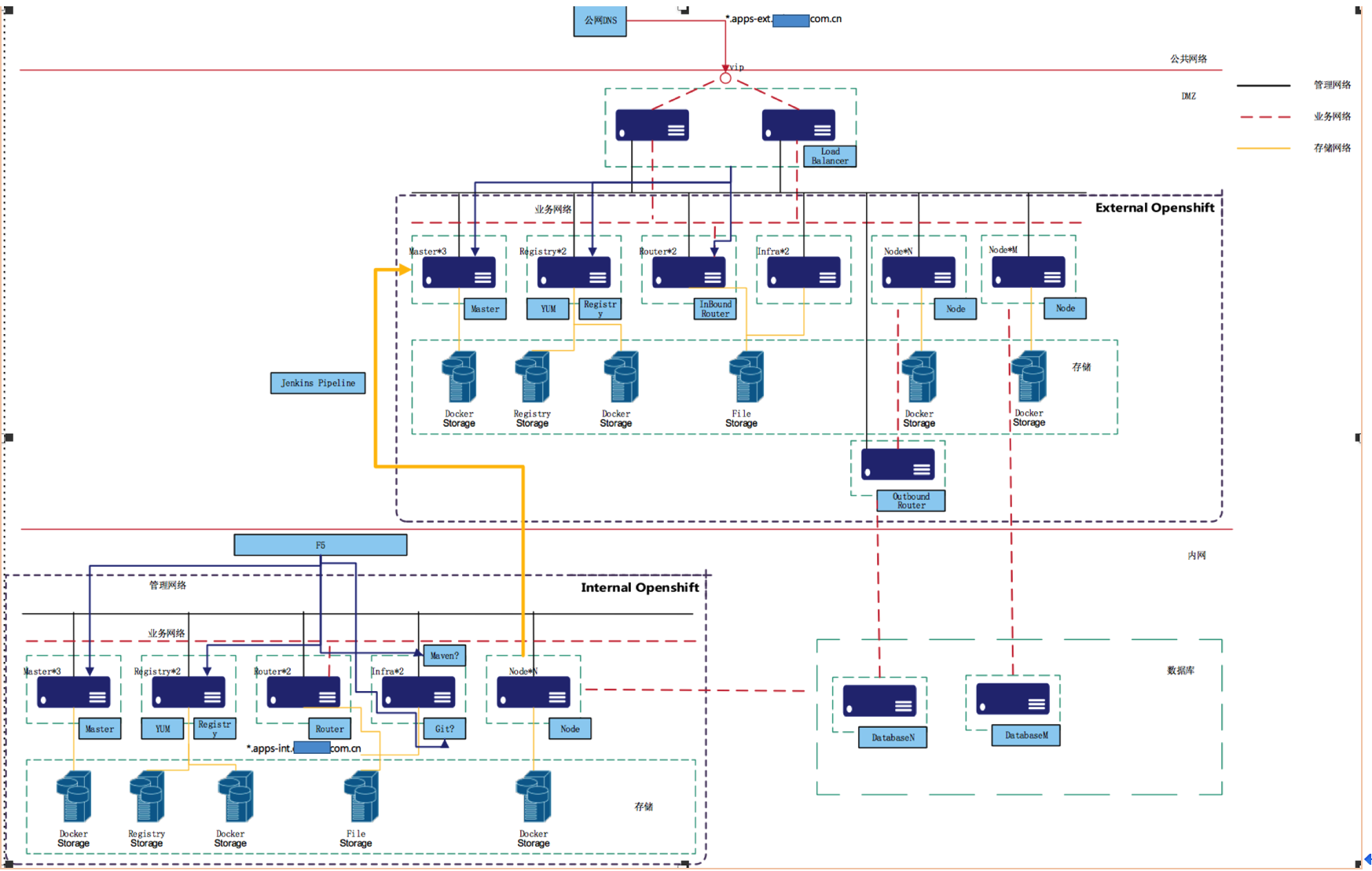Select the Node*M server icon
This screenshot has width=1372, height=871.
[x=1029, y=271]
